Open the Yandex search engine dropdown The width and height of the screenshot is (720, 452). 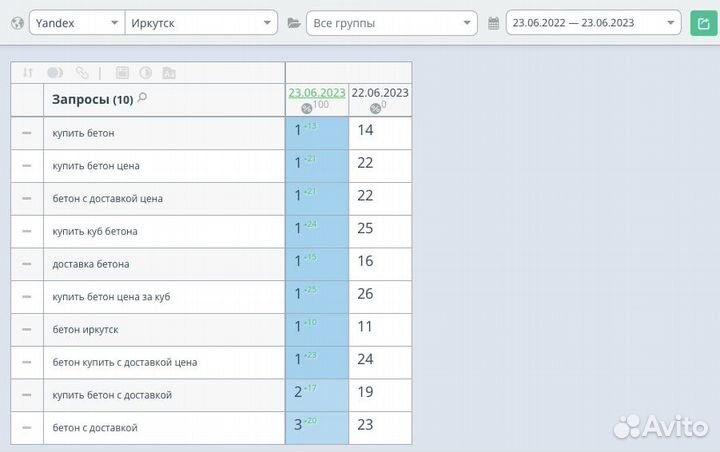click(77, 23)
